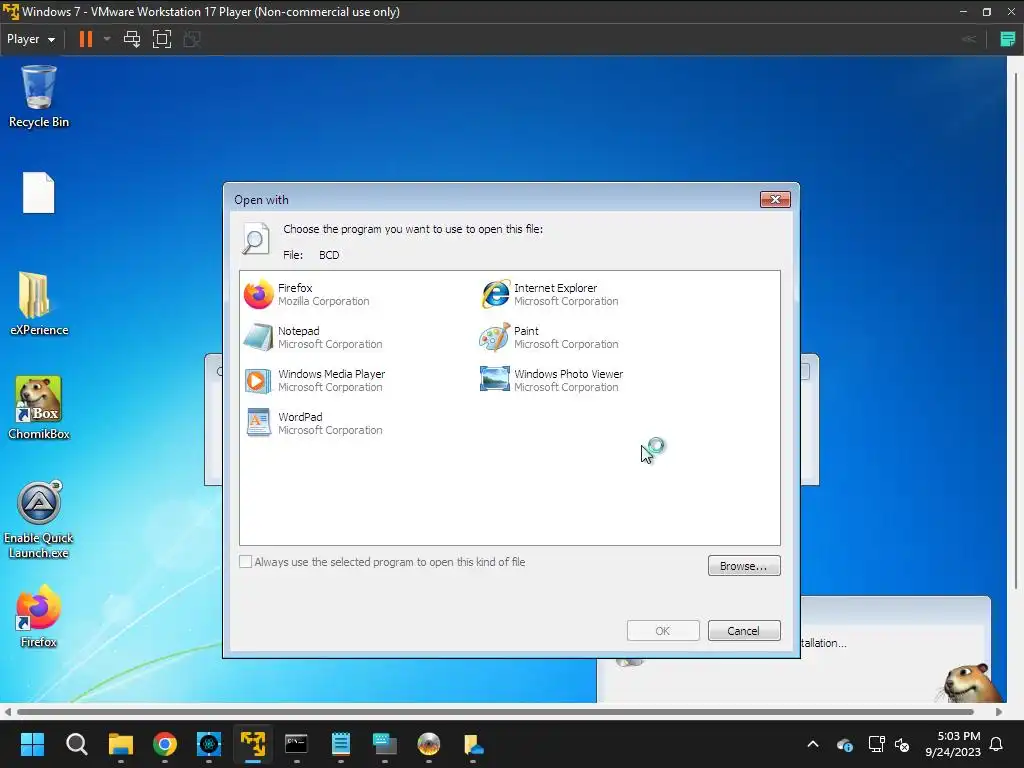The width and height of the screenshot is (1024, 768).
Task: Select the eXPerience folder icon
Action: [x=39, y=304]
